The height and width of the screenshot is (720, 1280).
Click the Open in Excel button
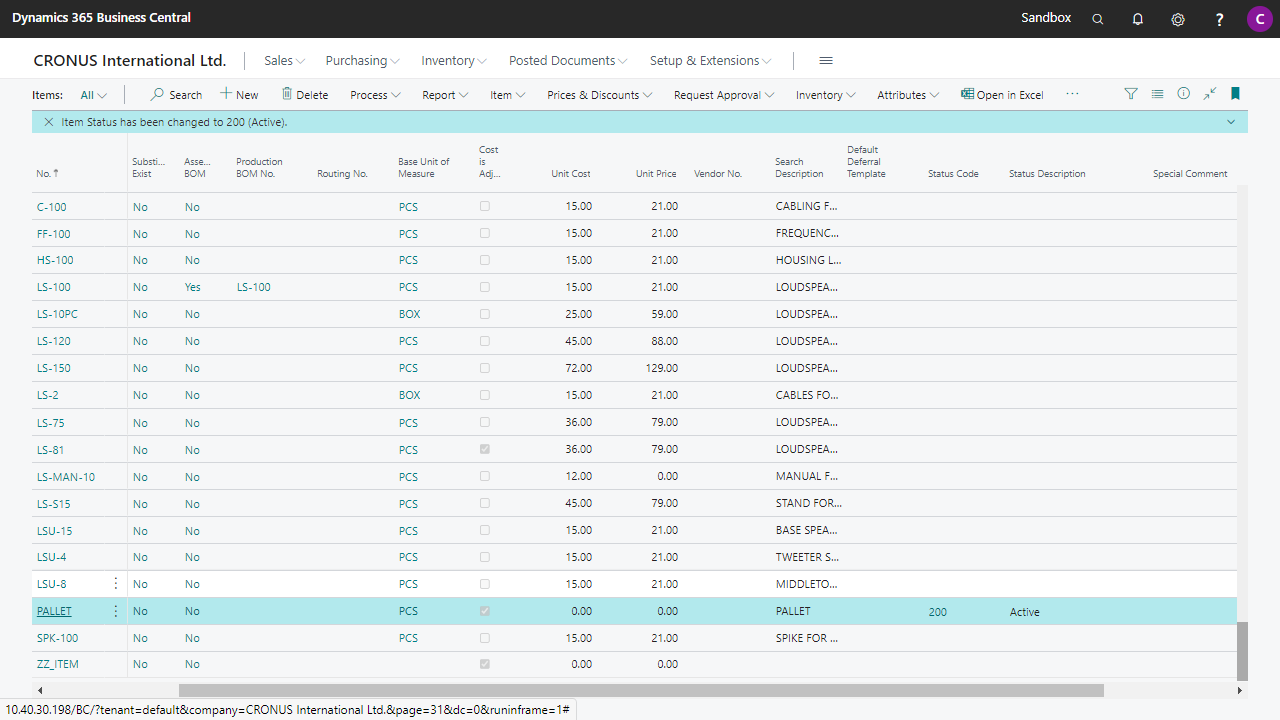1002,95
